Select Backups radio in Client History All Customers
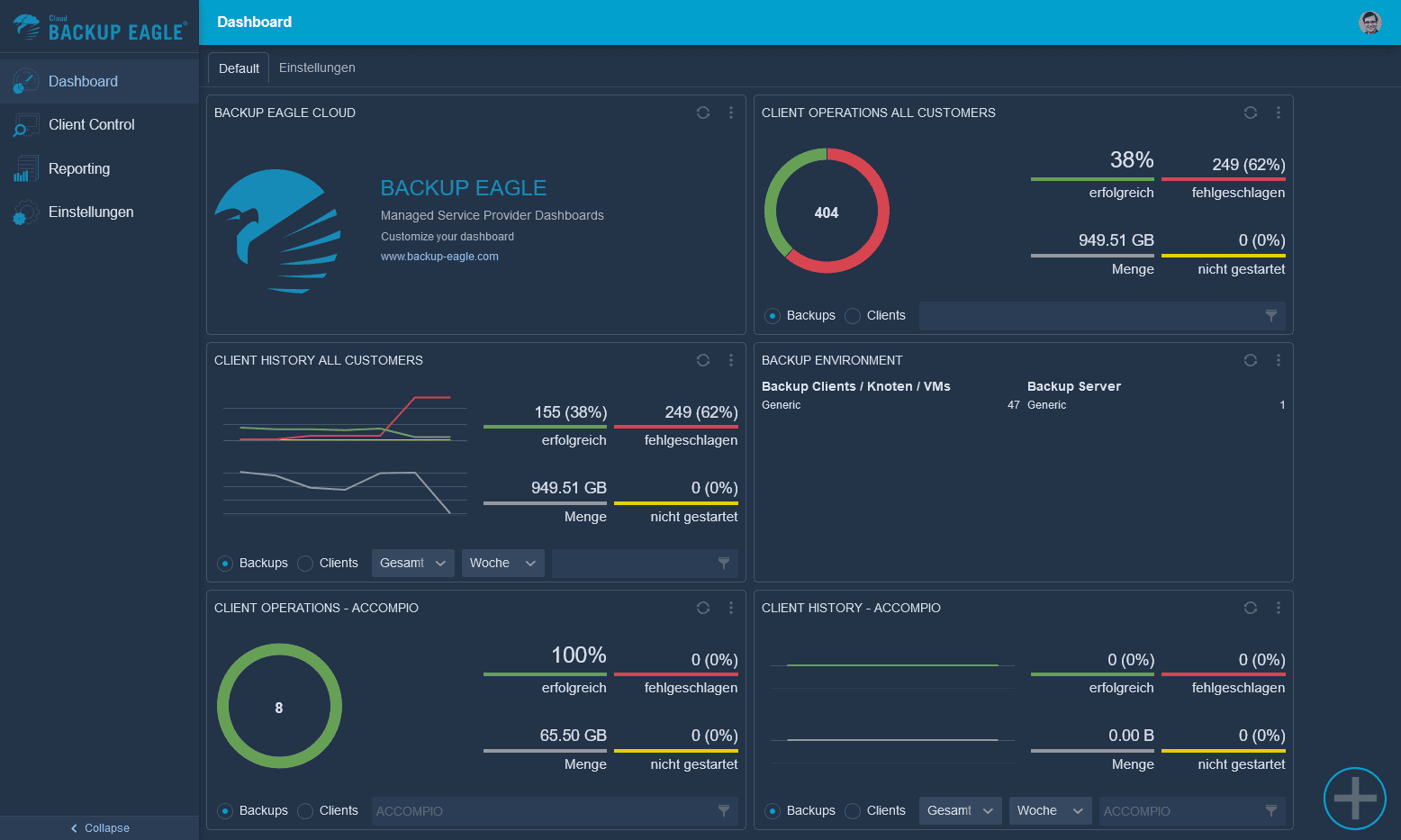 click(x=225, y=564)
